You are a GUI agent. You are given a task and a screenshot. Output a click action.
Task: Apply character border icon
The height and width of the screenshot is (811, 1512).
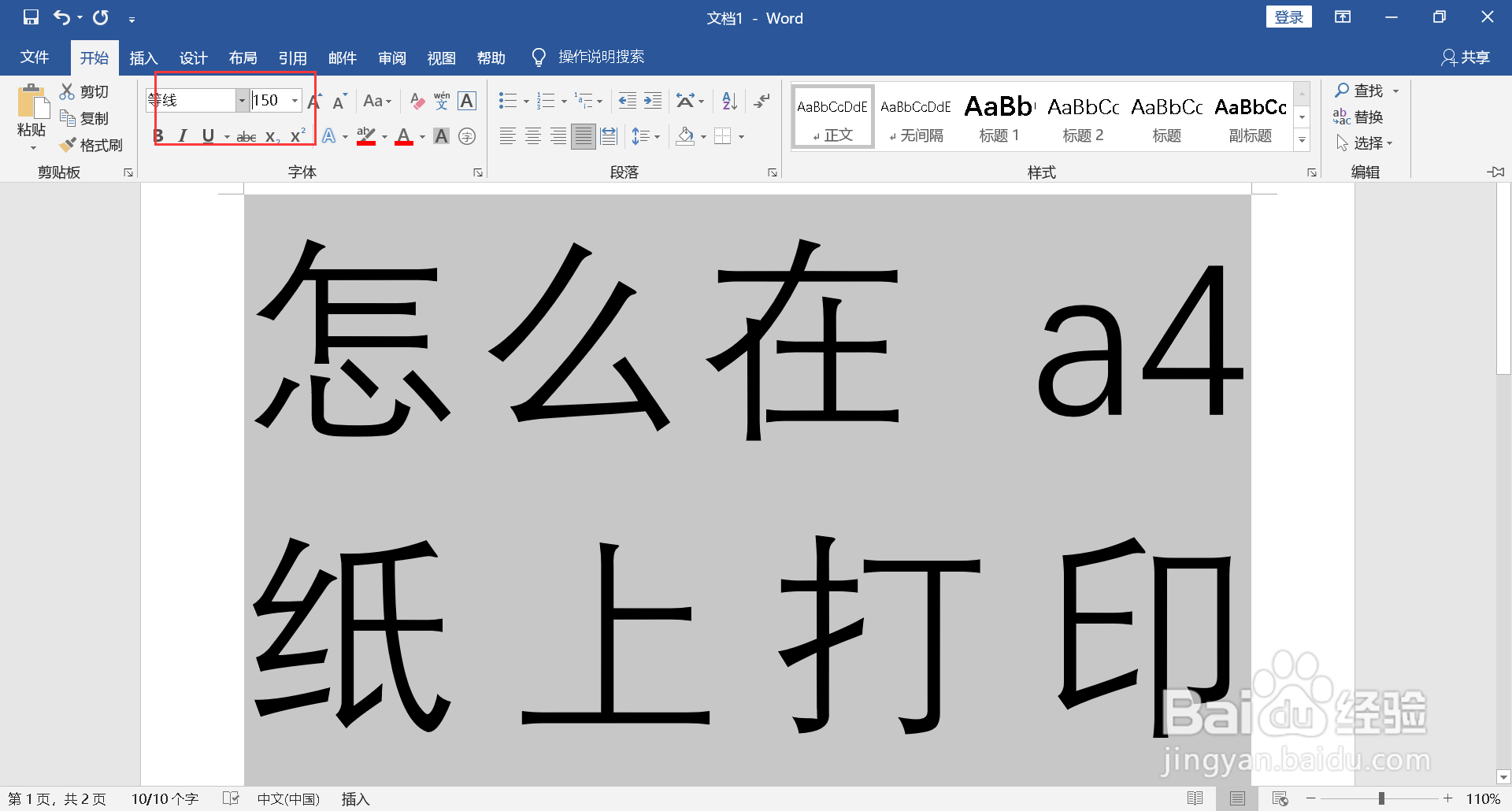tap(467, 101)
